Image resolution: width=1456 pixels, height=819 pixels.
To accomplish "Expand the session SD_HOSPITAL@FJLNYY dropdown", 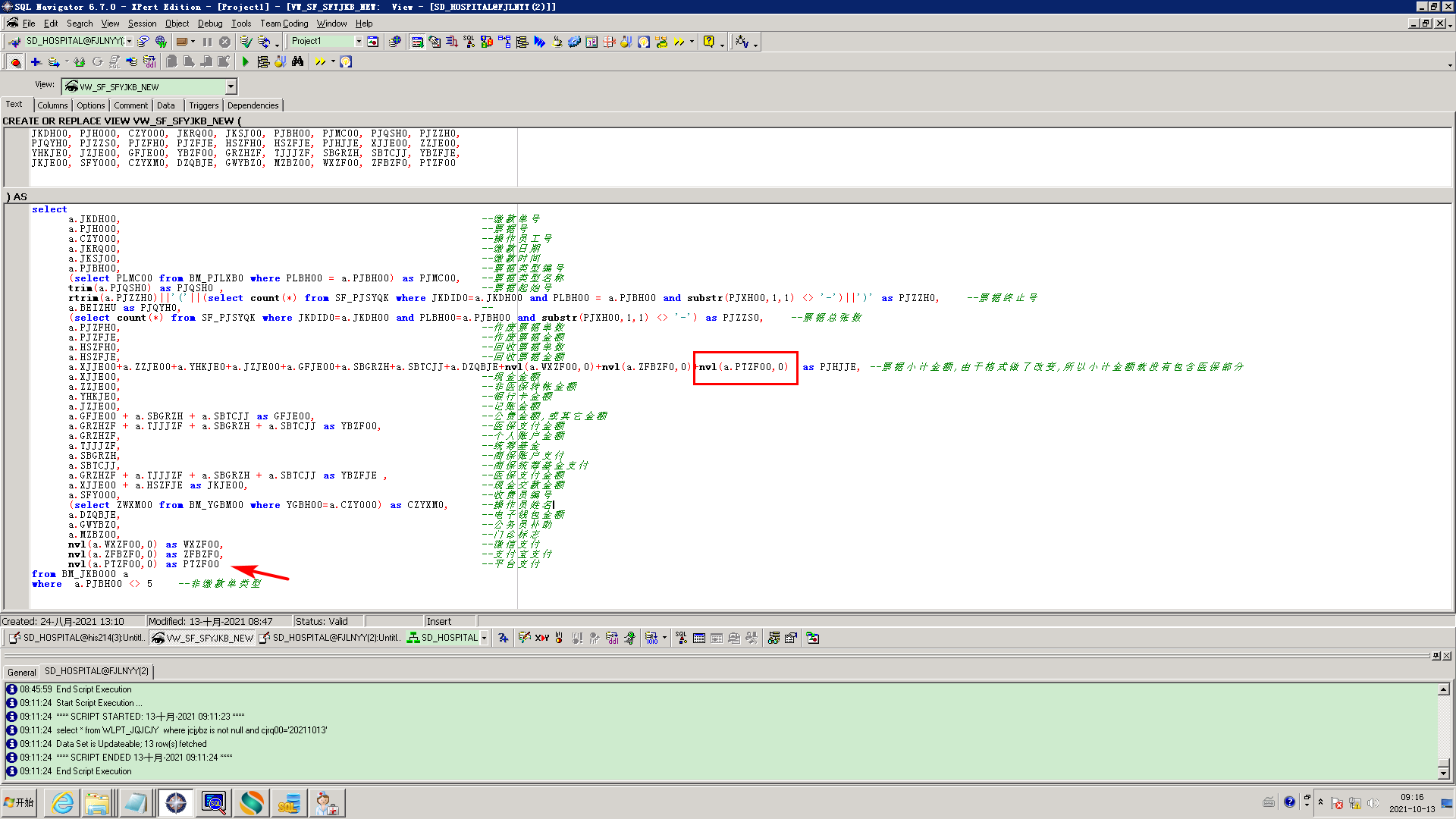I will coord(129,42).
